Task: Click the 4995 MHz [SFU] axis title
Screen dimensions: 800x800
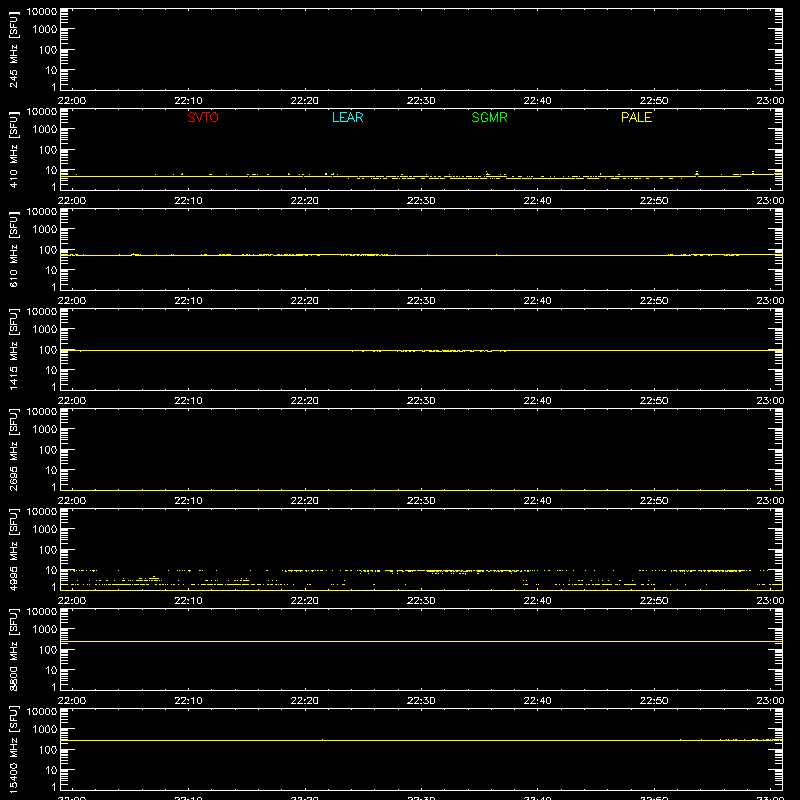Action: click(x=14, y=549)
